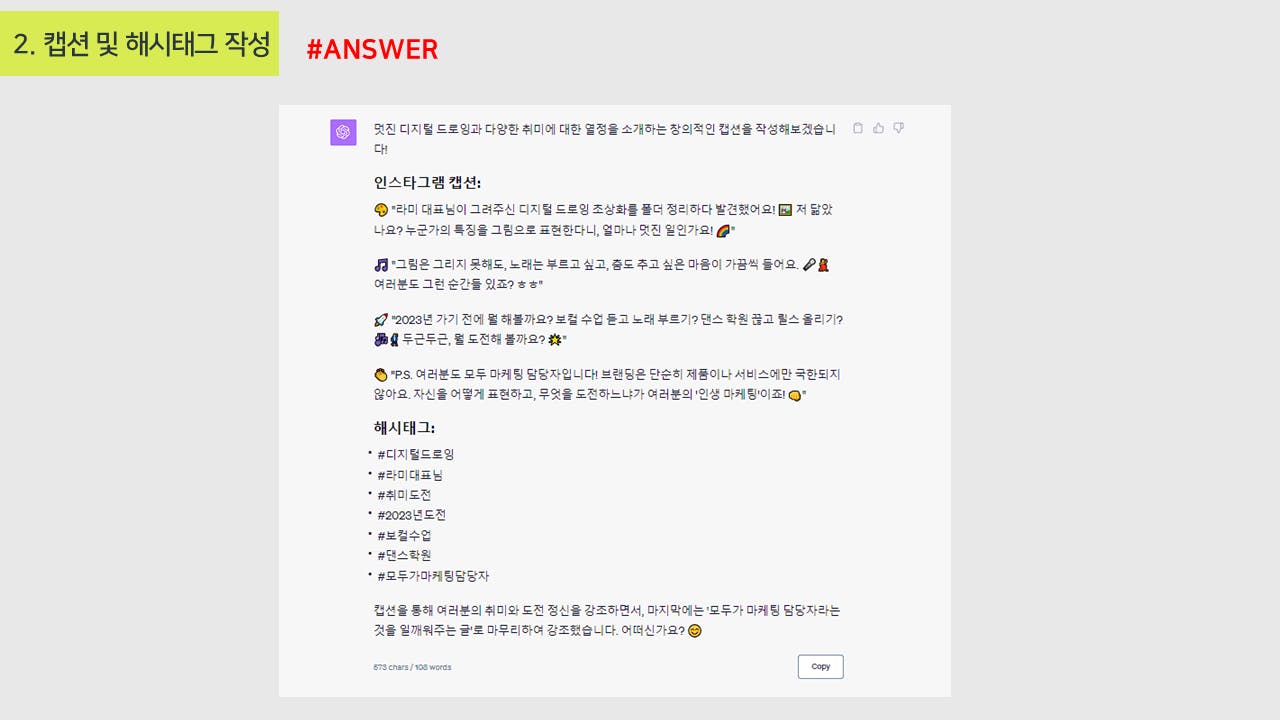Select the #취미도전 hashtag
The image size is (1280, 720).
tap(404, 494)
